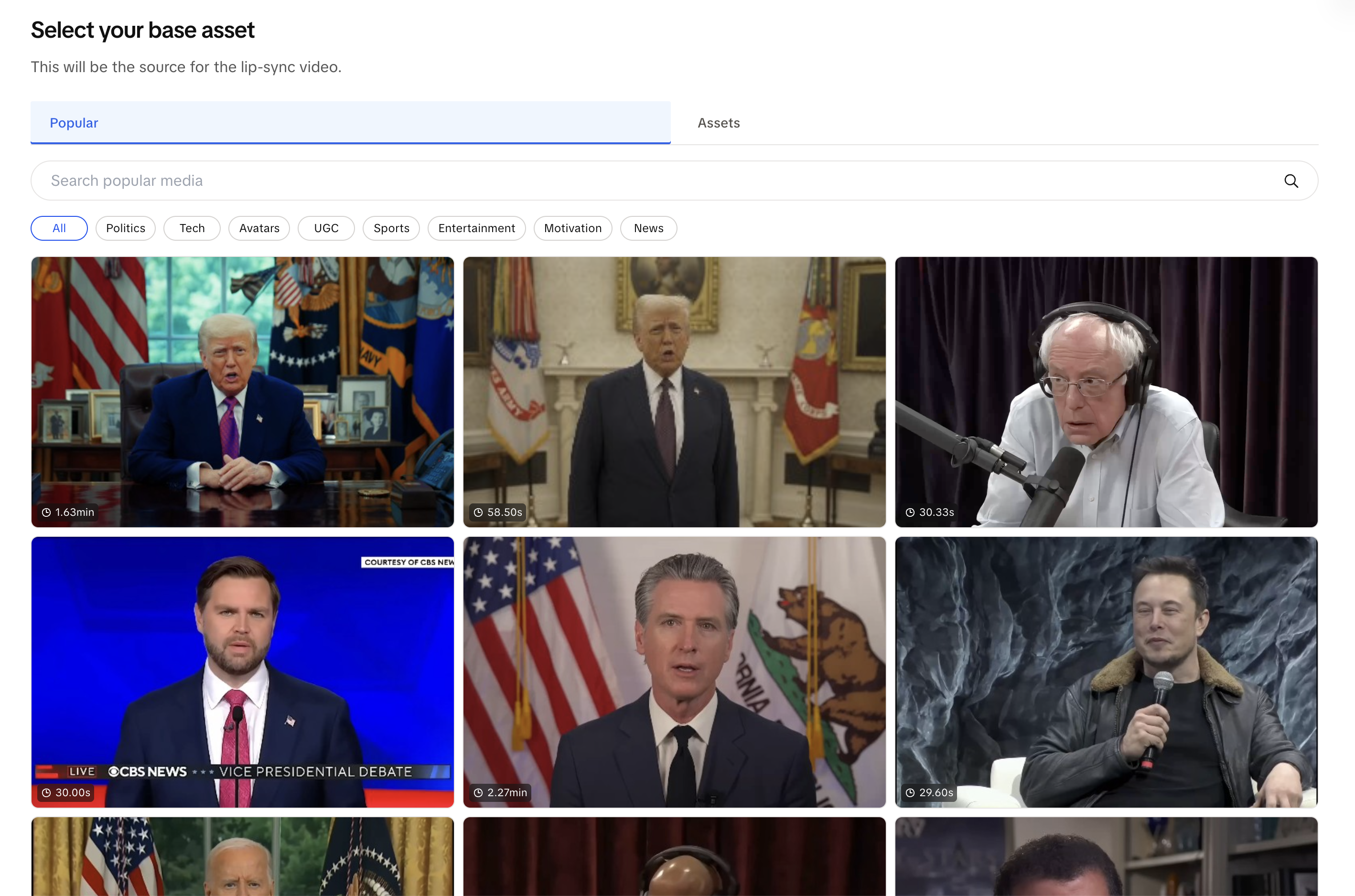Click the clock icon beside 1.63min
Screen dimensions: 1355x896
point(46,512)
